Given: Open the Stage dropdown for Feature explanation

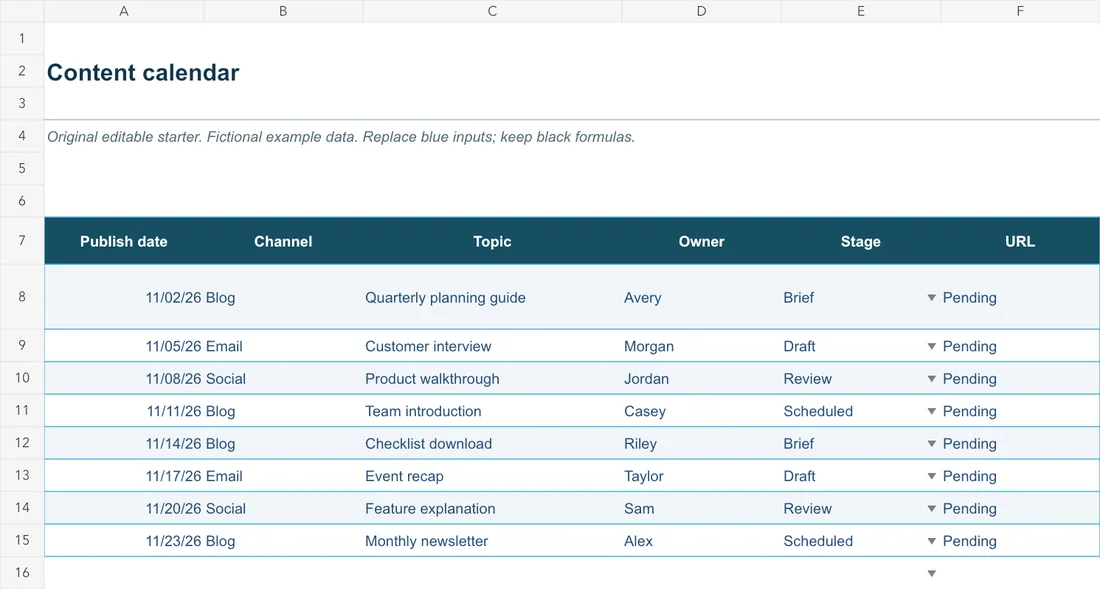Looking at the screenshot, I should (932, 509).
